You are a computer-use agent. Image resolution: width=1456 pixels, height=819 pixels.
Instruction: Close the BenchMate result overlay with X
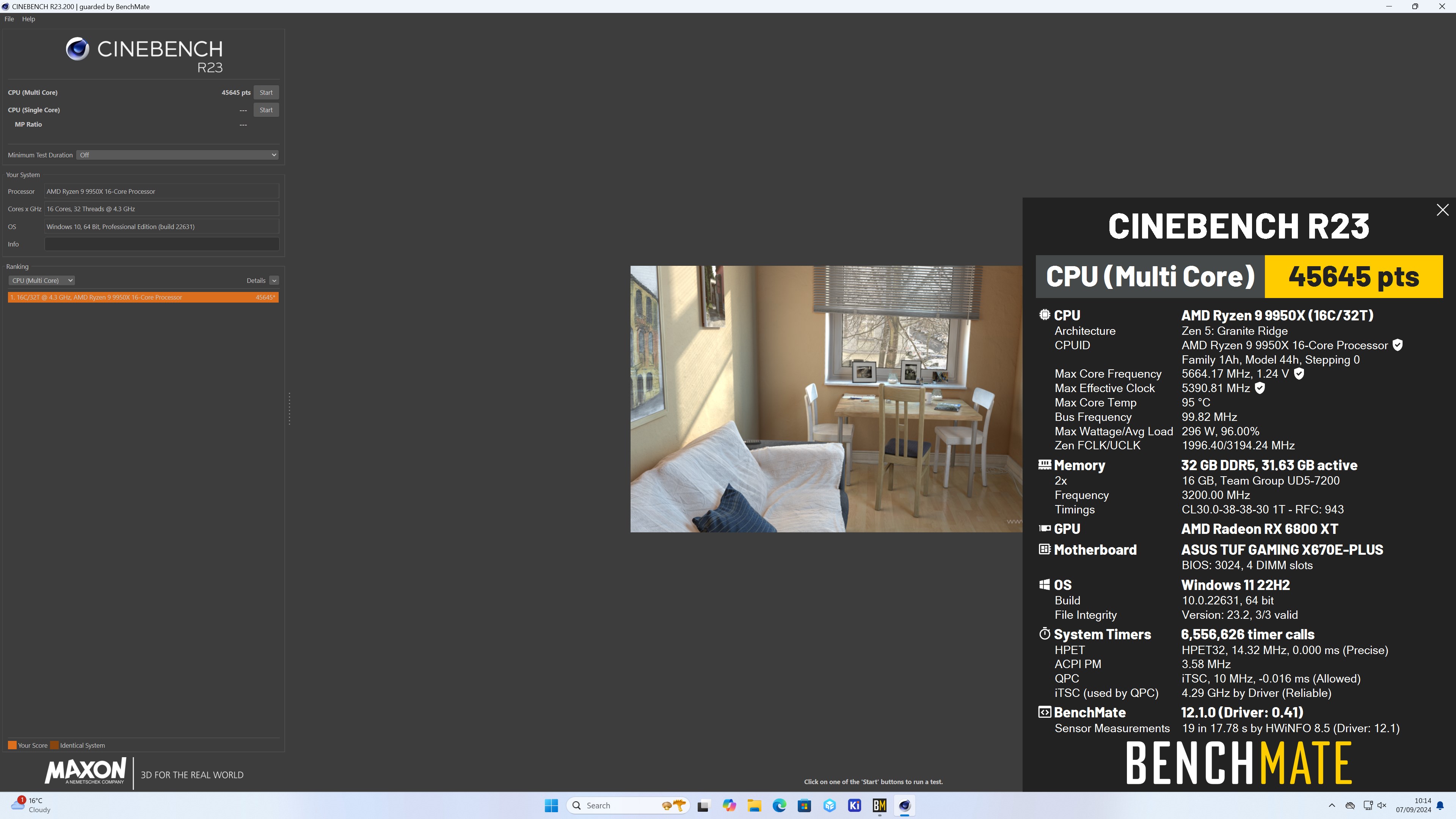pos(1442,210)
